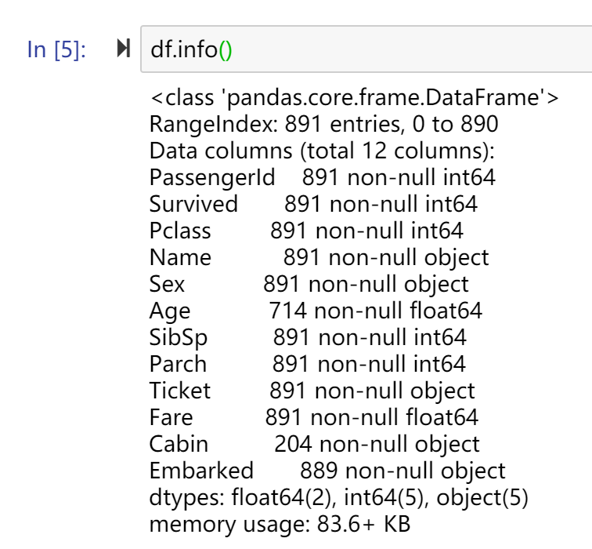Click the PassengerId column row
592x549 pixels.
coord(322,177)
